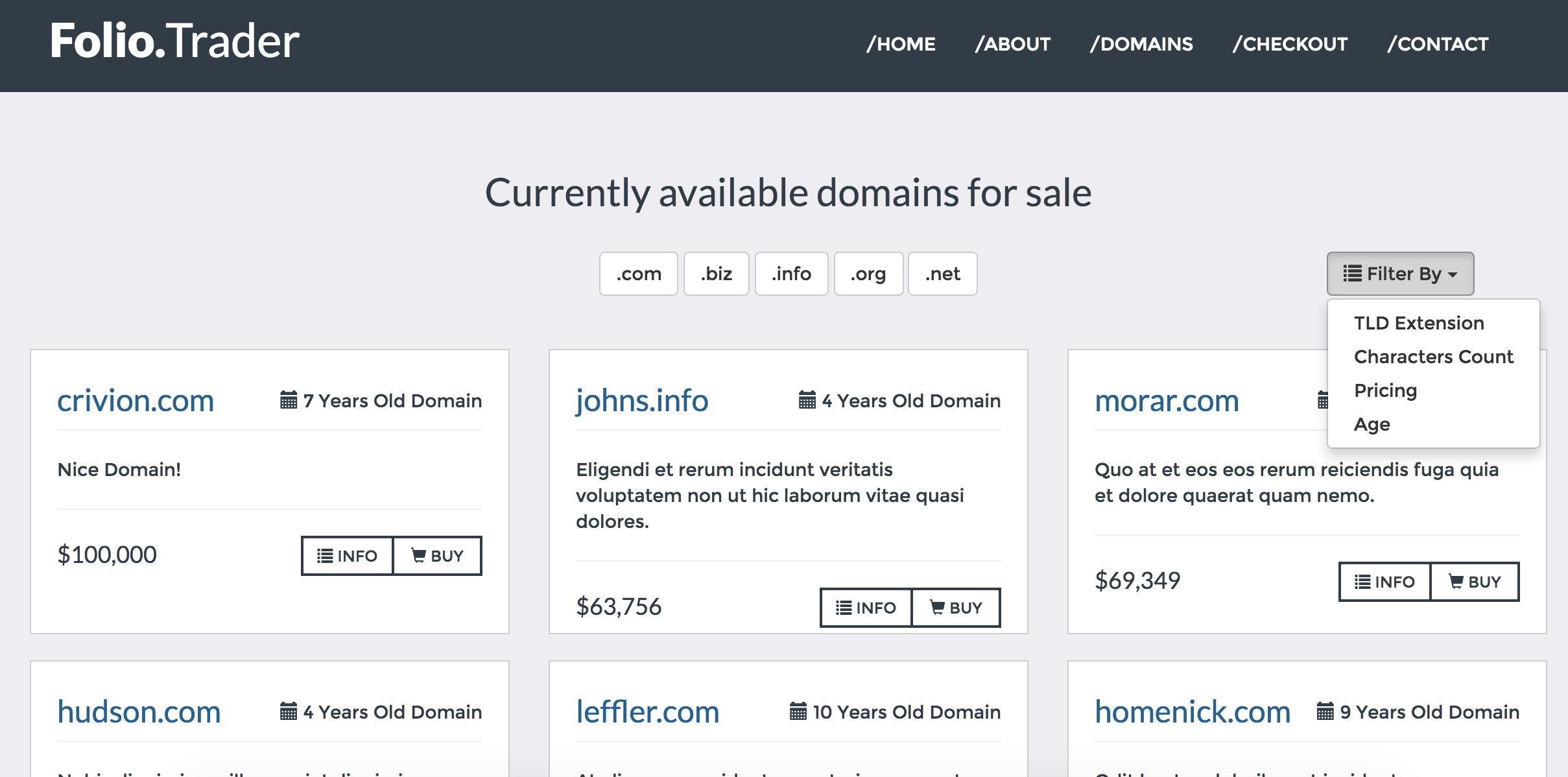Click the list INFO icon for morar.com
This screenshot has height=777, width=1568.
(1362, 582)
